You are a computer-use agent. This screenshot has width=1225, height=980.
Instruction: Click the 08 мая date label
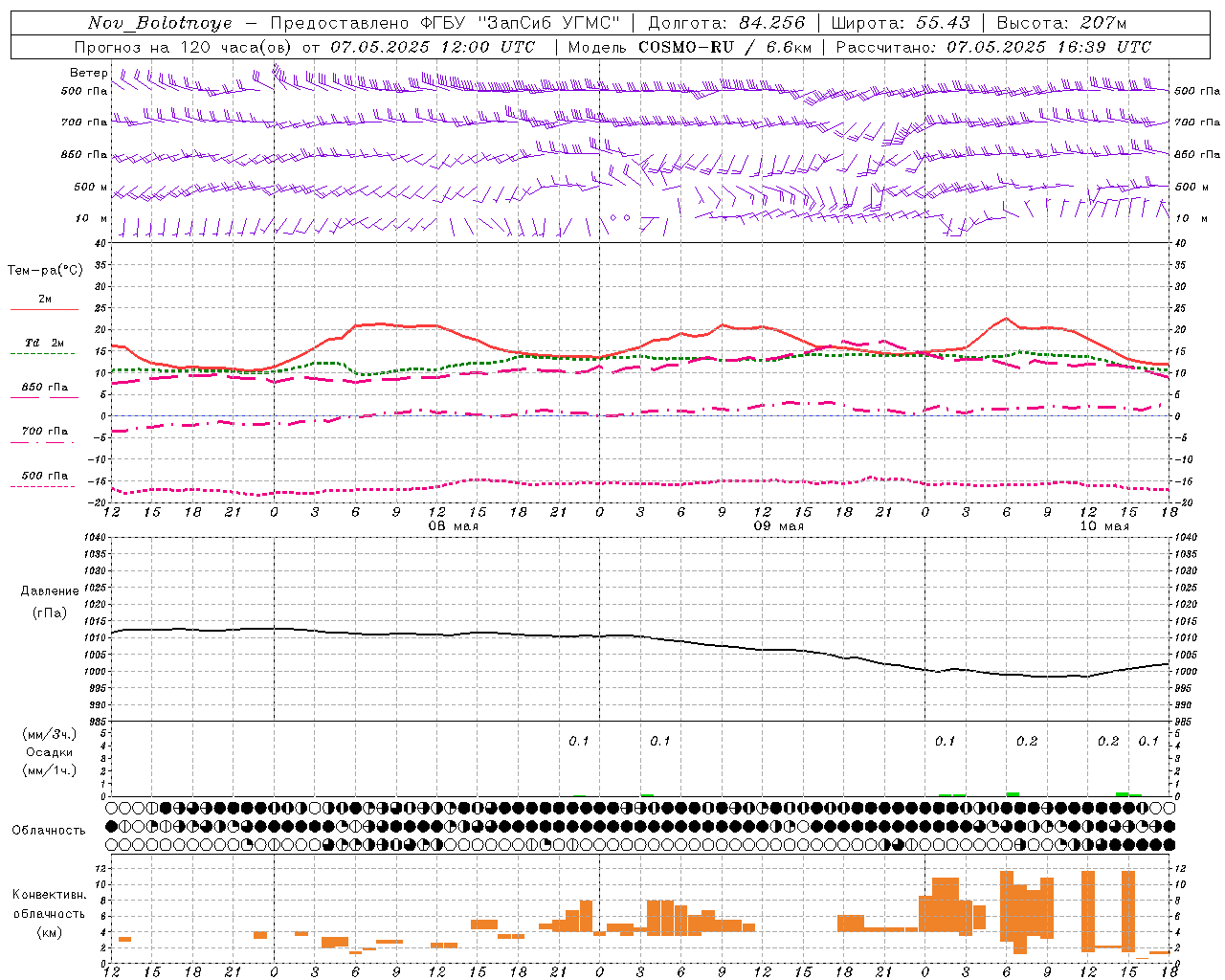click(453, 526)
